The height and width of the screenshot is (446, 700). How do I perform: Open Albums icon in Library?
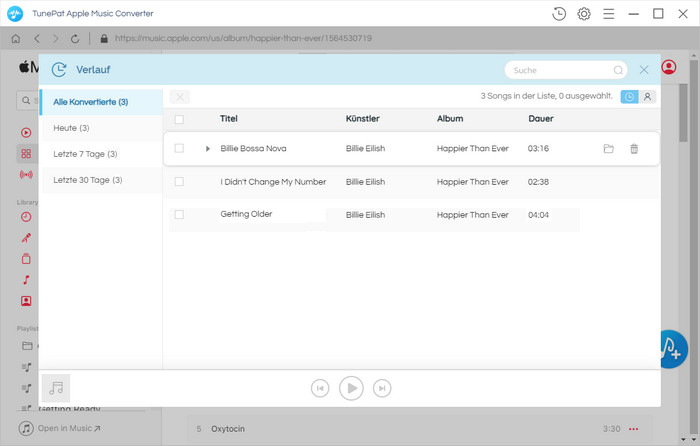[26, 259]
